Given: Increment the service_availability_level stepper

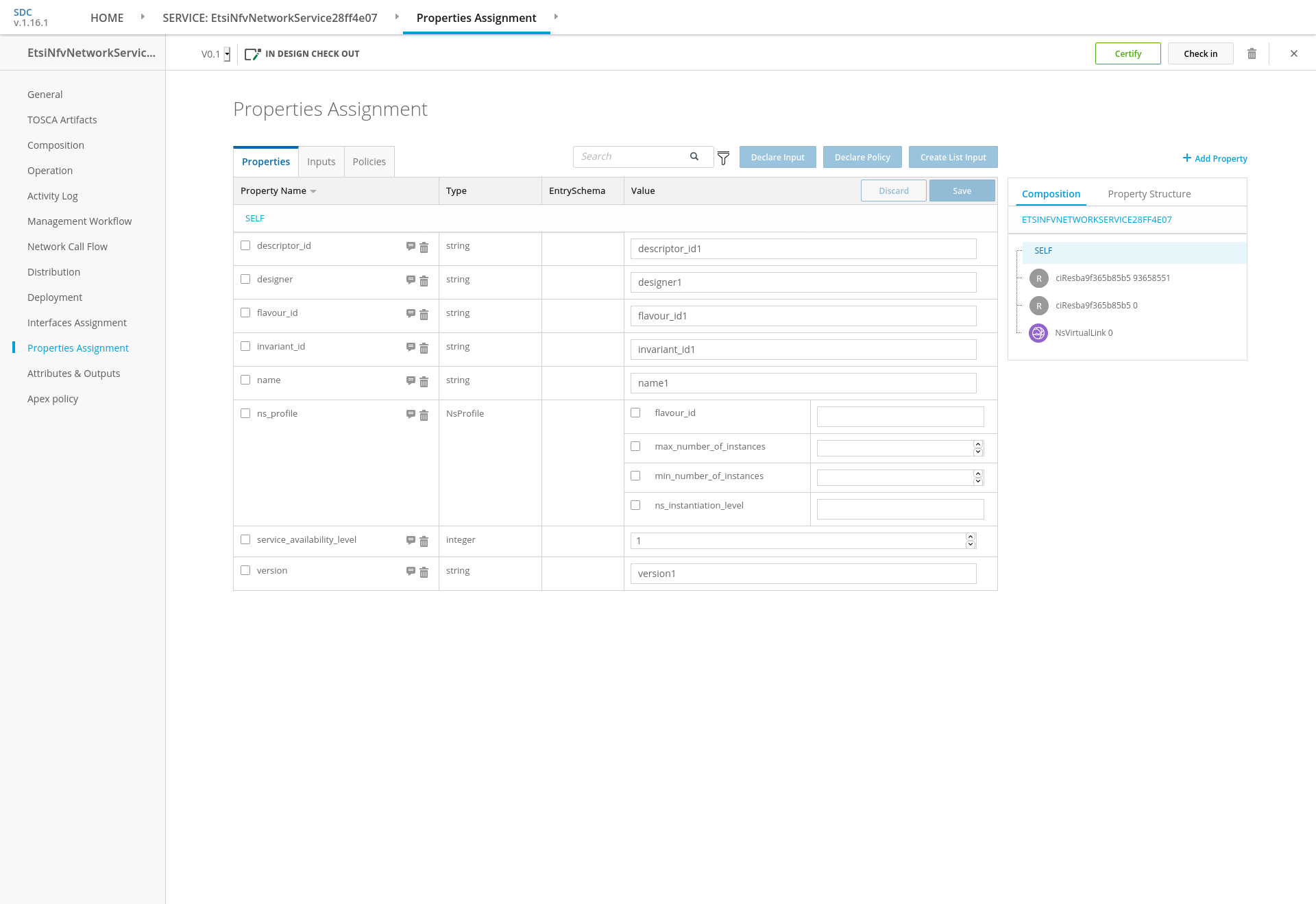Looking at the screenshot, I should (971, 537).
